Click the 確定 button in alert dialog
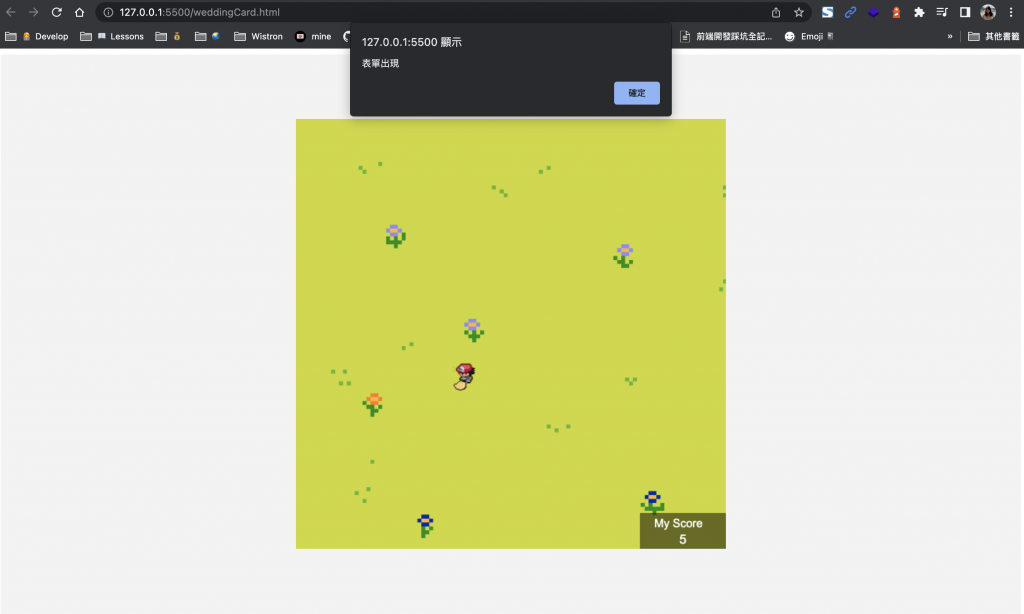The height and width of the screenshot is (614, 1024). (637, 93)
